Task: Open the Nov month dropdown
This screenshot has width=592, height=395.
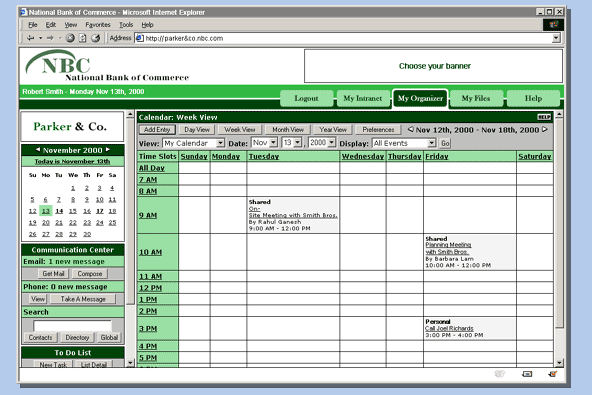Action: 274,142
